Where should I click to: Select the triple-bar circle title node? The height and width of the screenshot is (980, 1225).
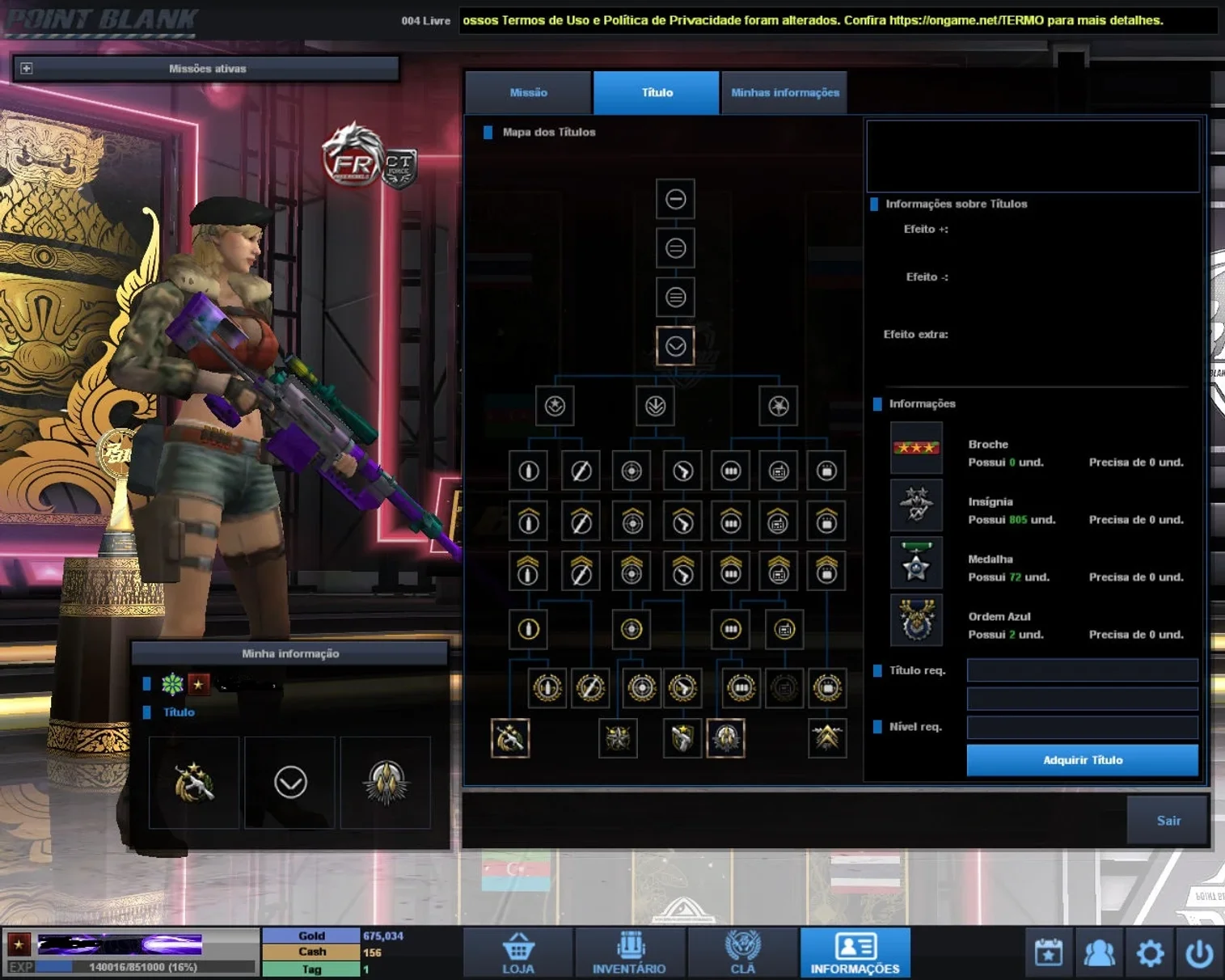click(x=675, y=298)
